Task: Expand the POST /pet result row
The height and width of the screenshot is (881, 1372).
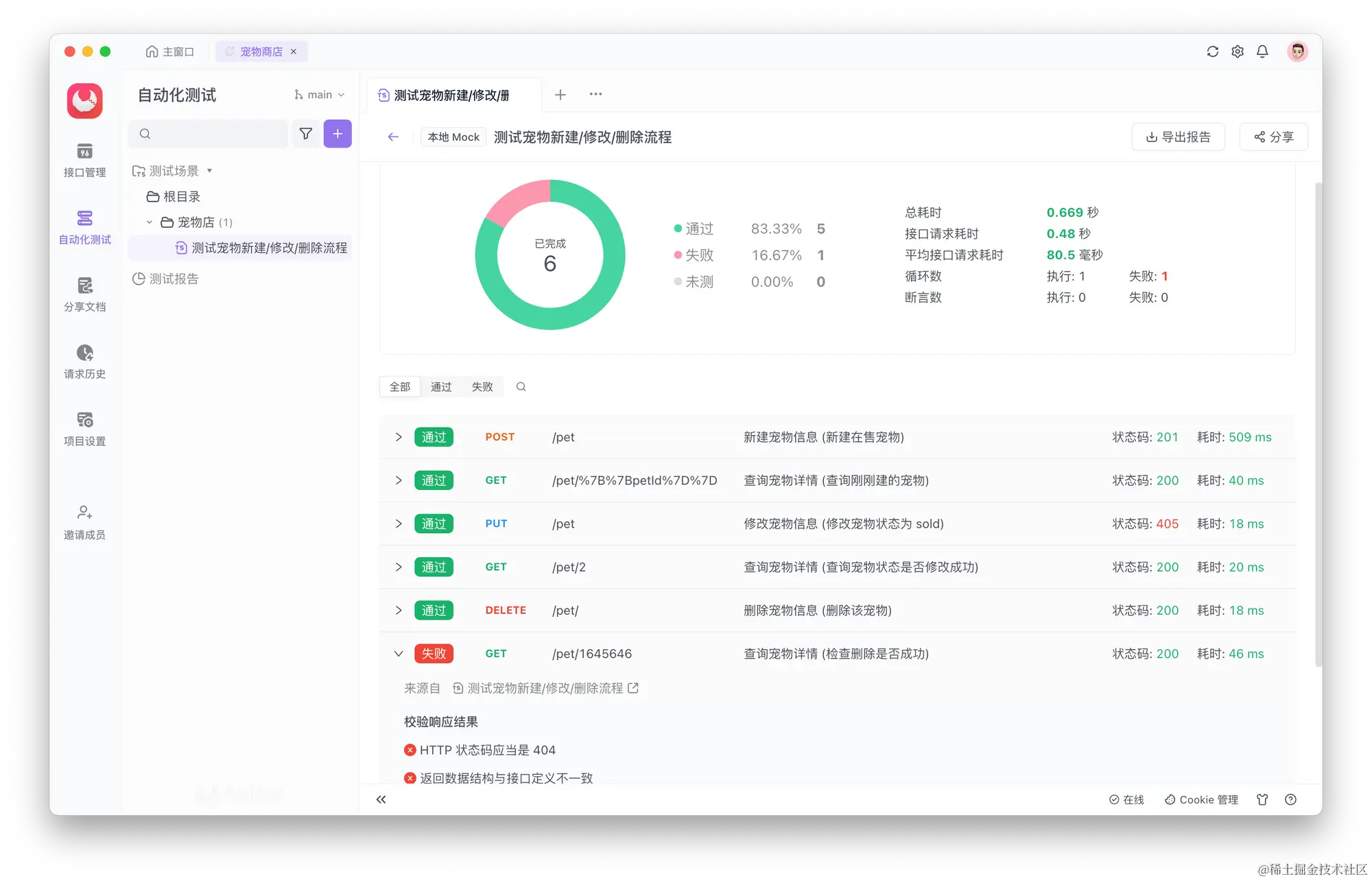Action: coord(399,437)
